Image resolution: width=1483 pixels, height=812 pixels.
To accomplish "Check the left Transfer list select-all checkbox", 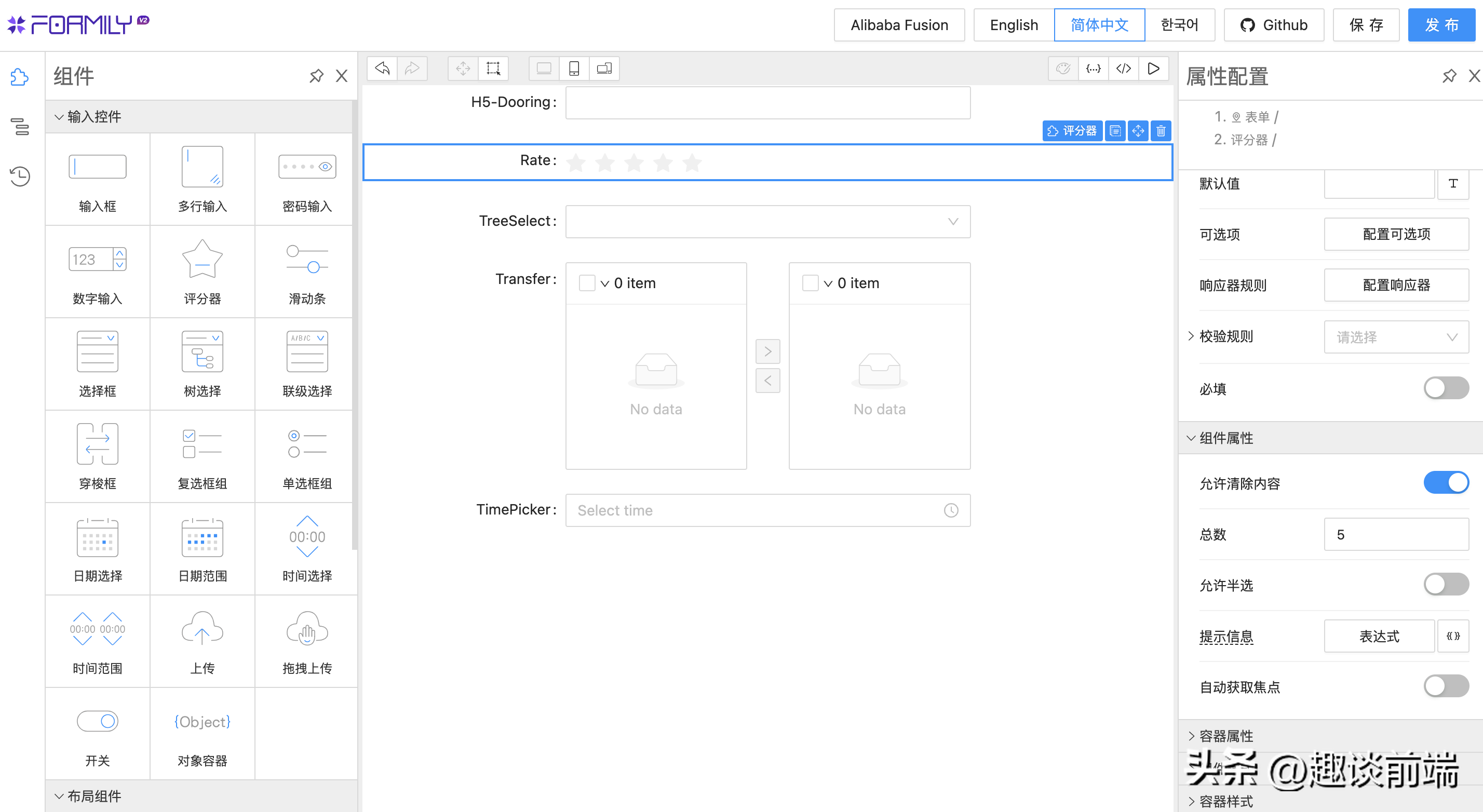I will [587, 283].
